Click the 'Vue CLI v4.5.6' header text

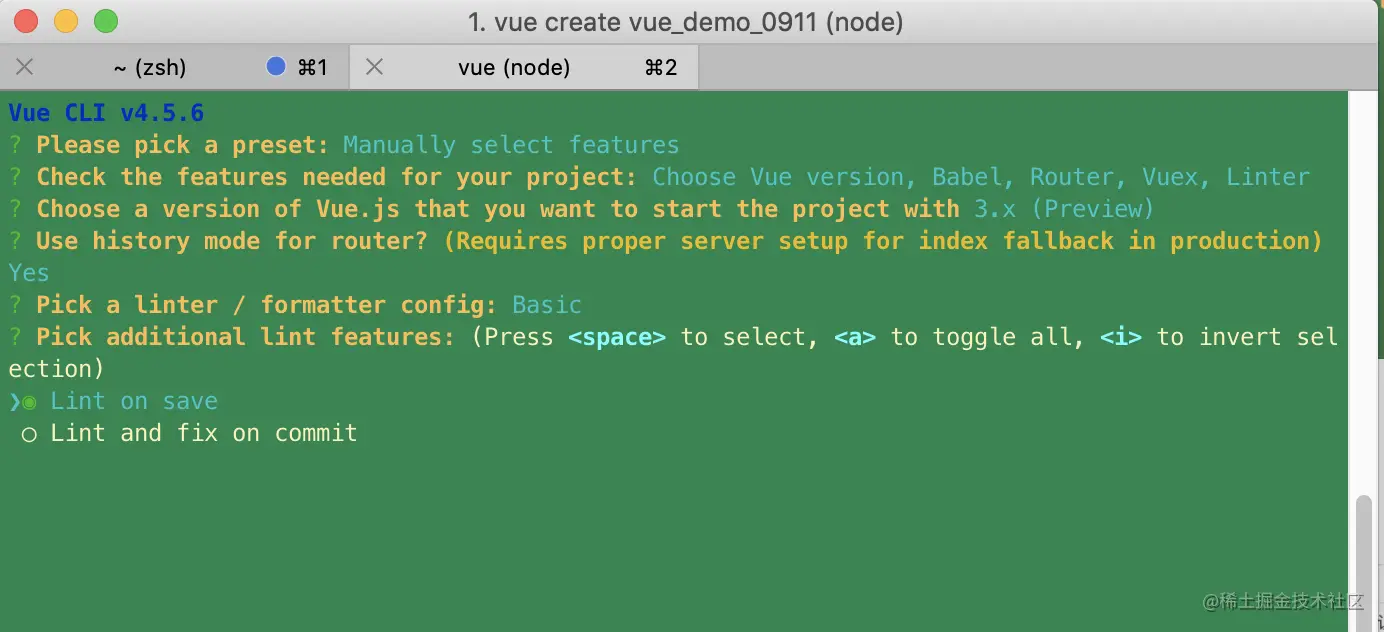[106, 113]
